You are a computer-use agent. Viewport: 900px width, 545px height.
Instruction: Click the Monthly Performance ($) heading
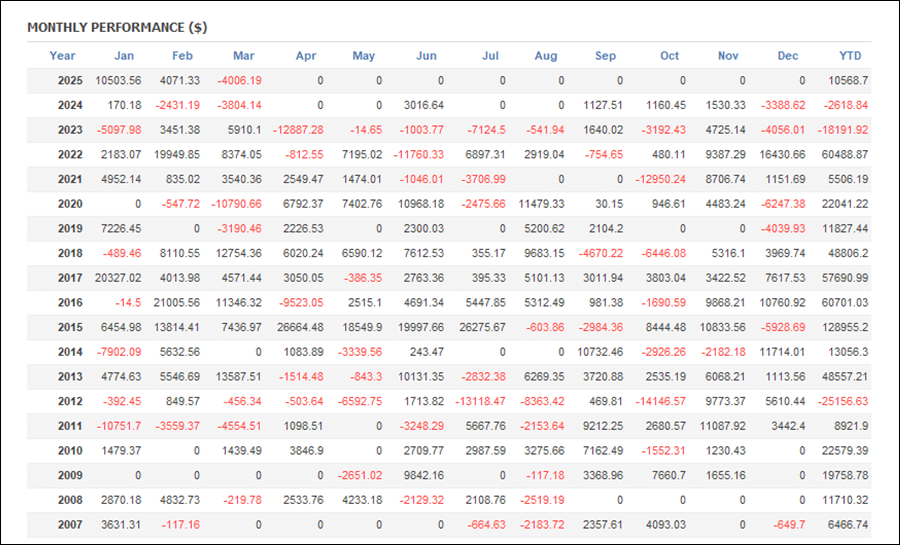pyautogui.click(x=117, y=28)
